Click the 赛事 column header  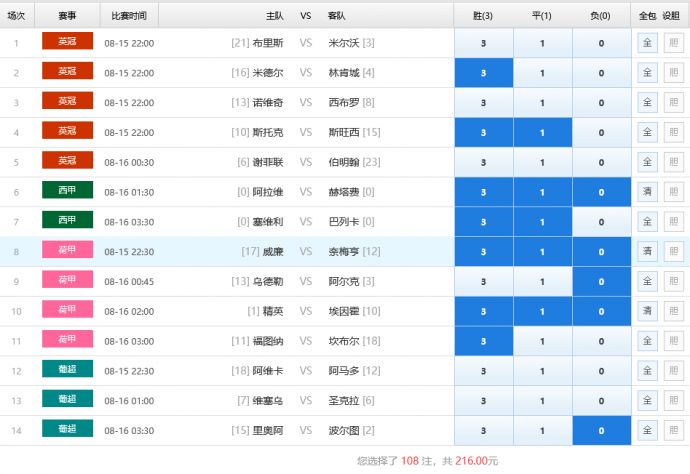(x=67, y=16)
